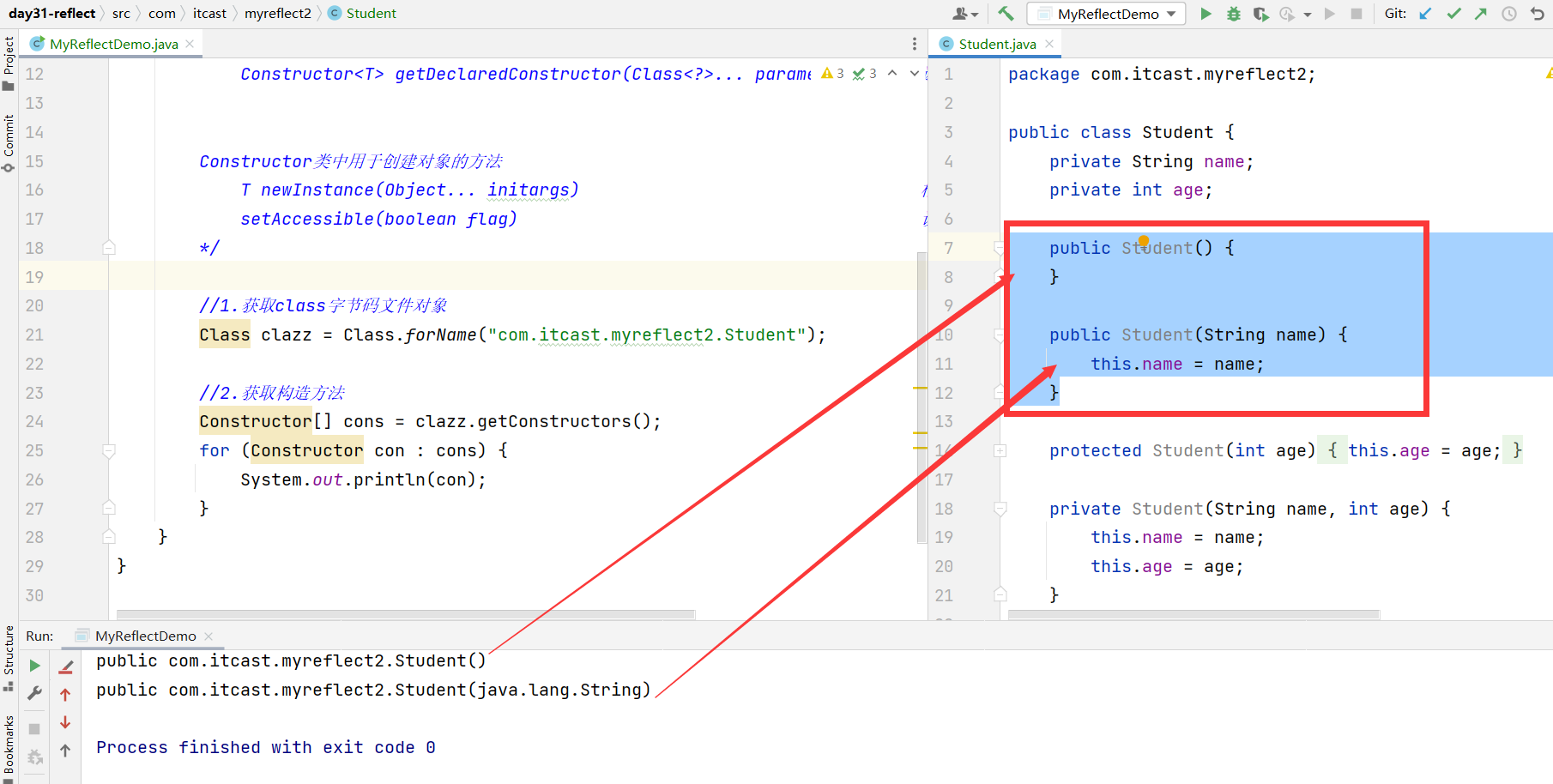The image size is (1553, 784).
Task: Click fold end marker at line 28
Action: 109,537
